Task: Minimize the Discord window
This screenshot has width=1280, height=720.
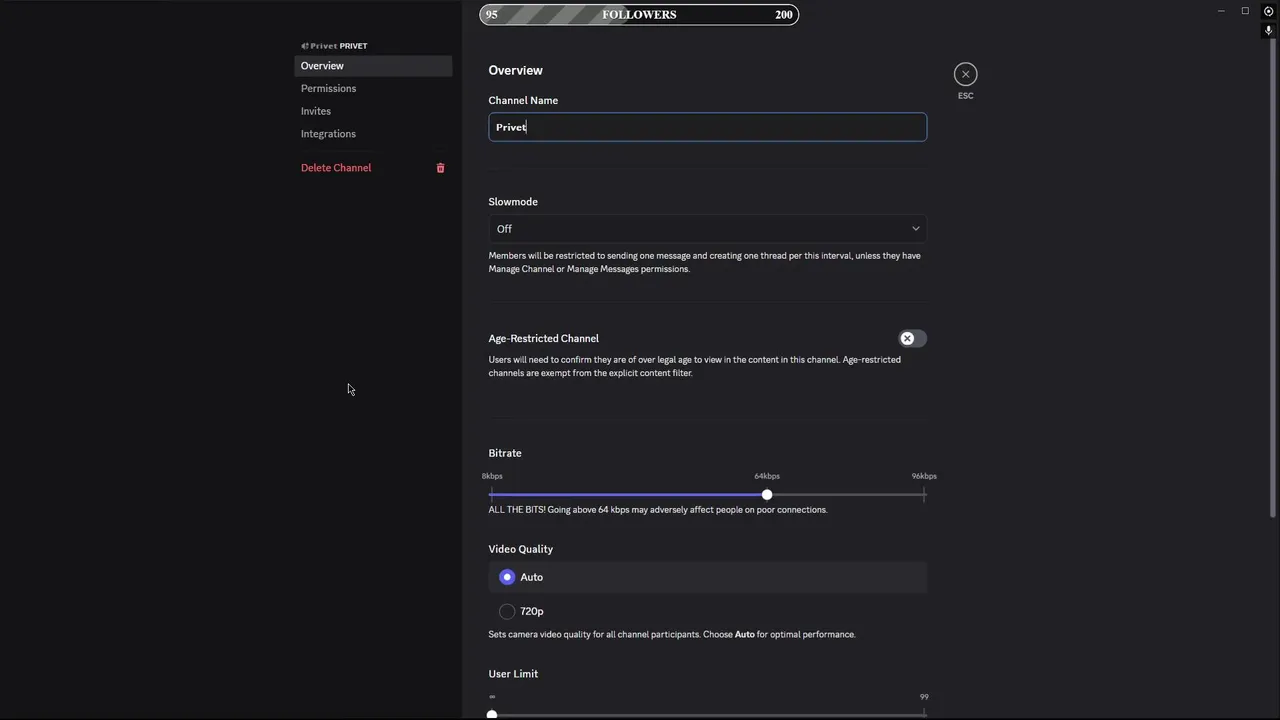Action: point(1221,11)
